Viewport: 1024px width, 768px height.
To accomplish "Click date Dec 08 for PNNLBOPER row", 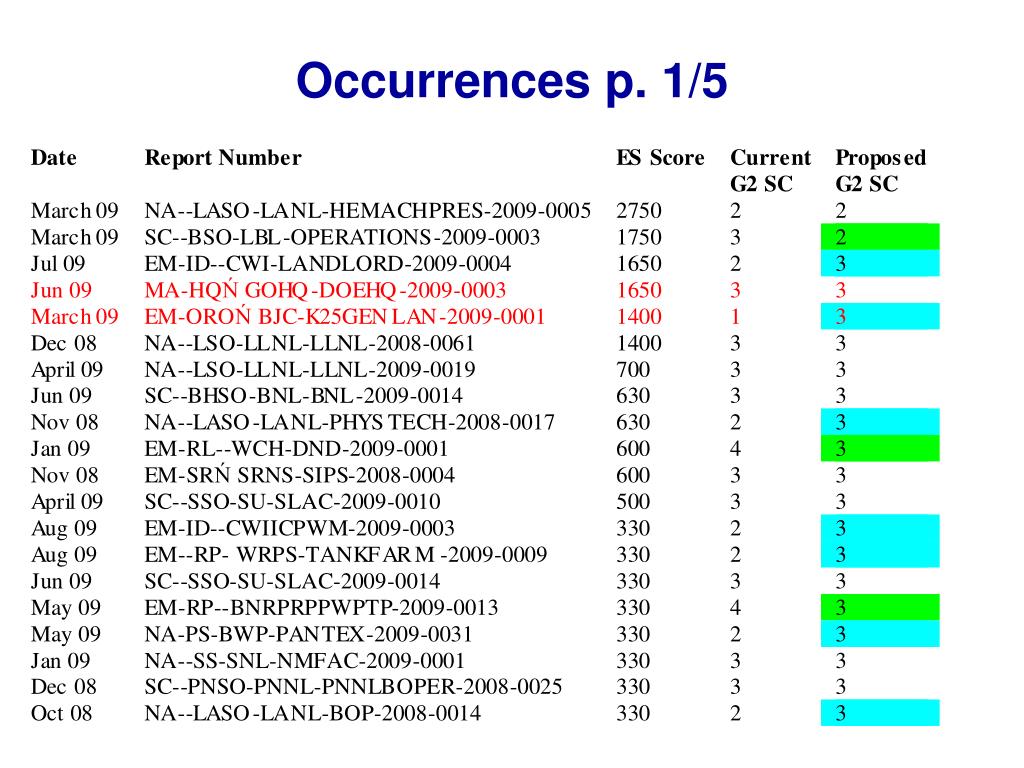I will [63, 687].
